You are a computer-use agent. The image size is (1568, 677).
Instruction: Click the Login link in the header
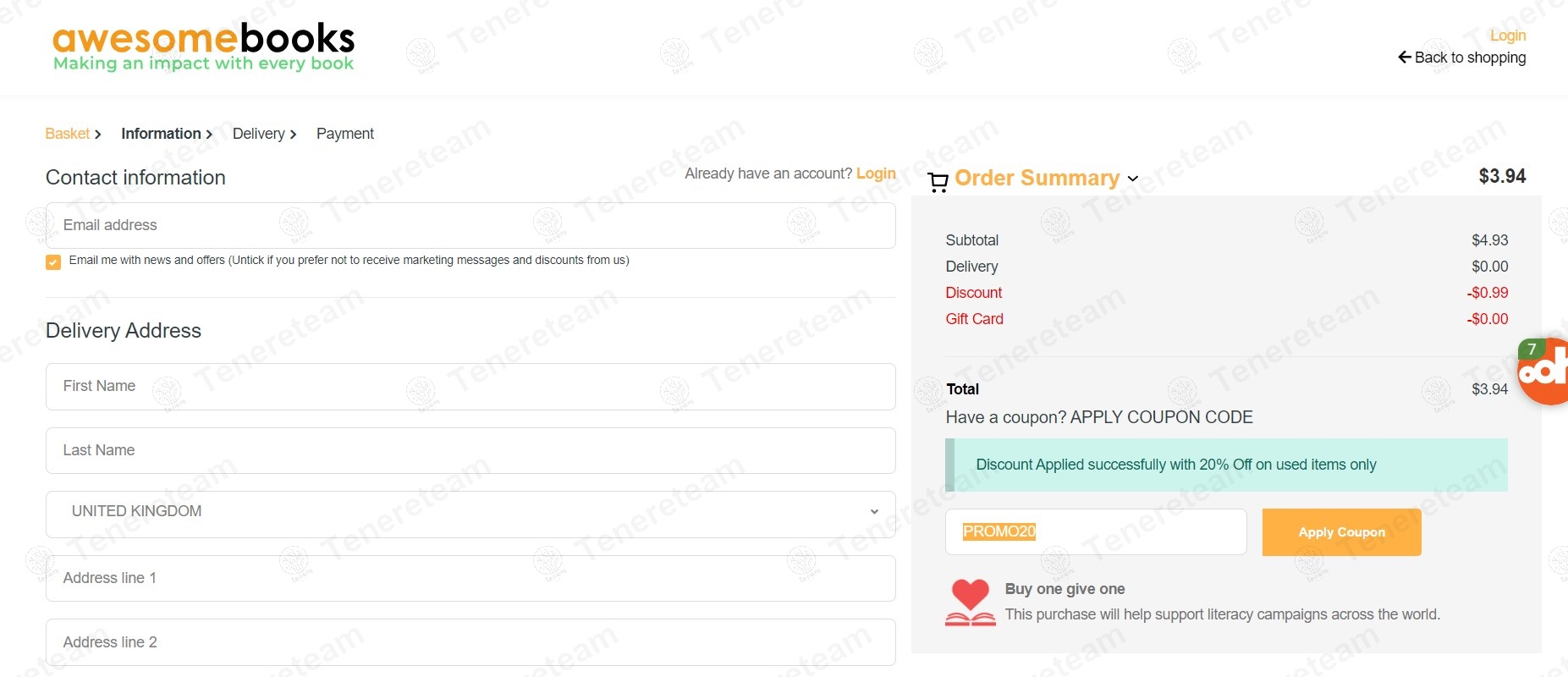pos(1508,36)
